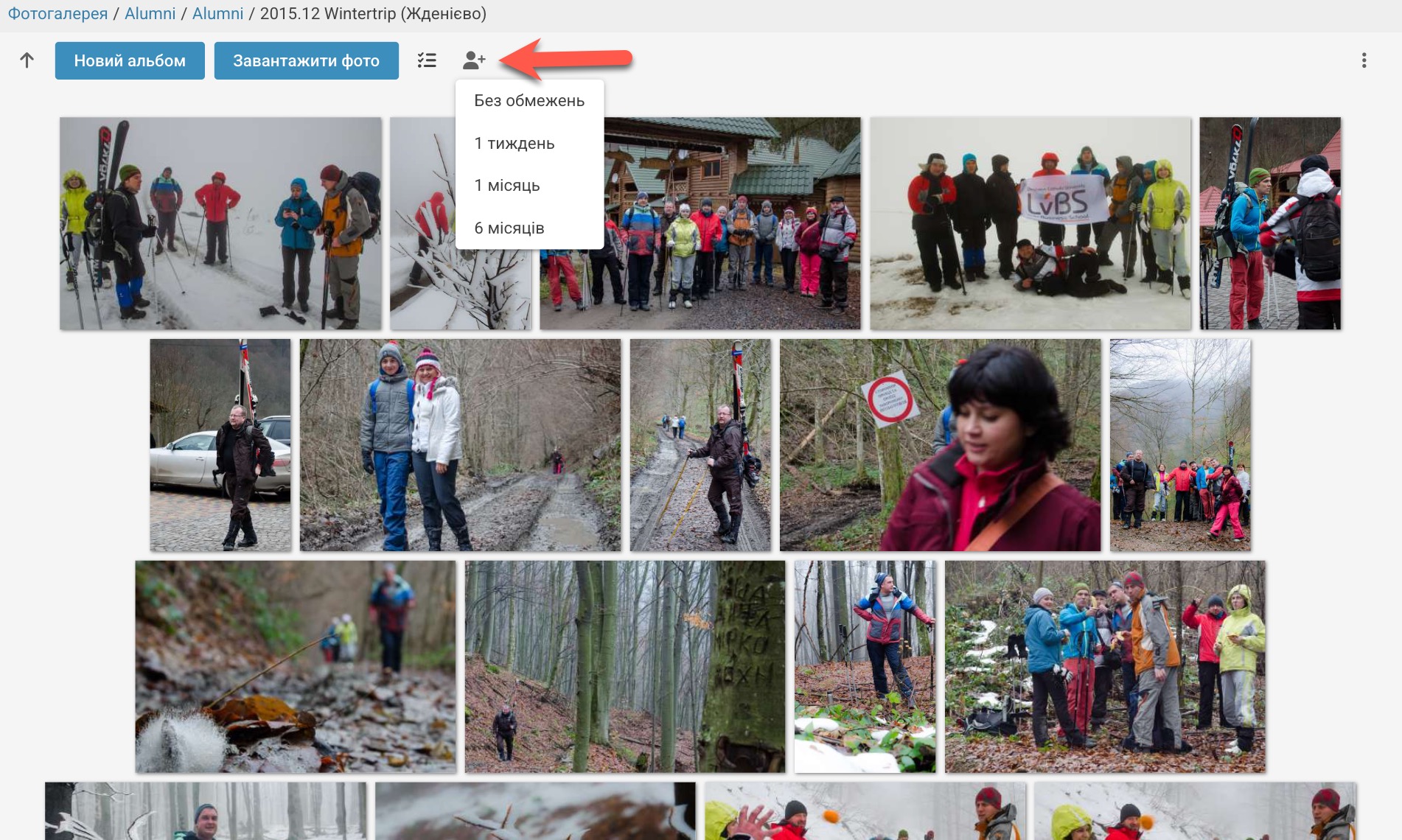Open the photo of two women on muddy road
The image size is (1402, 840).
(460, 445)
